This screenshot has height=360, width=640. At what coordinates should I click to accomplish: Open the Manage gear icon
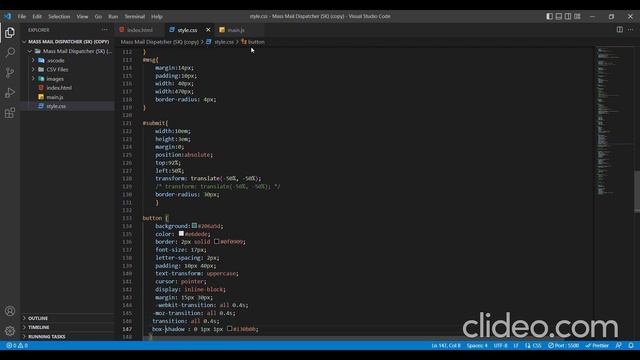click(10, 331)
